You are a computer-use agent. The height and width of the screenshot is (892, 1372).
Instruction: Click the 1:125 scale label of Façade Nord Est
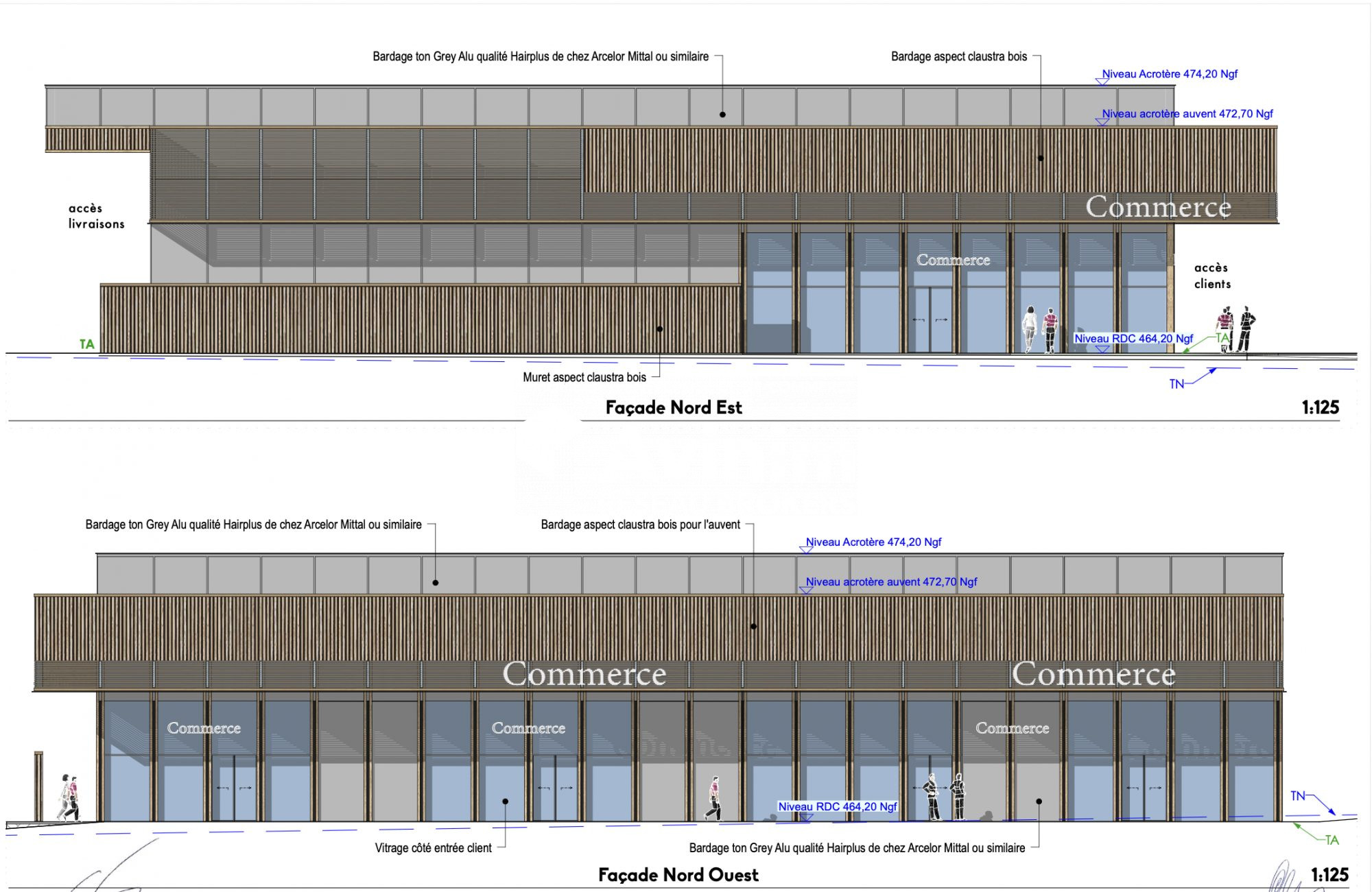click(1320, 407)
